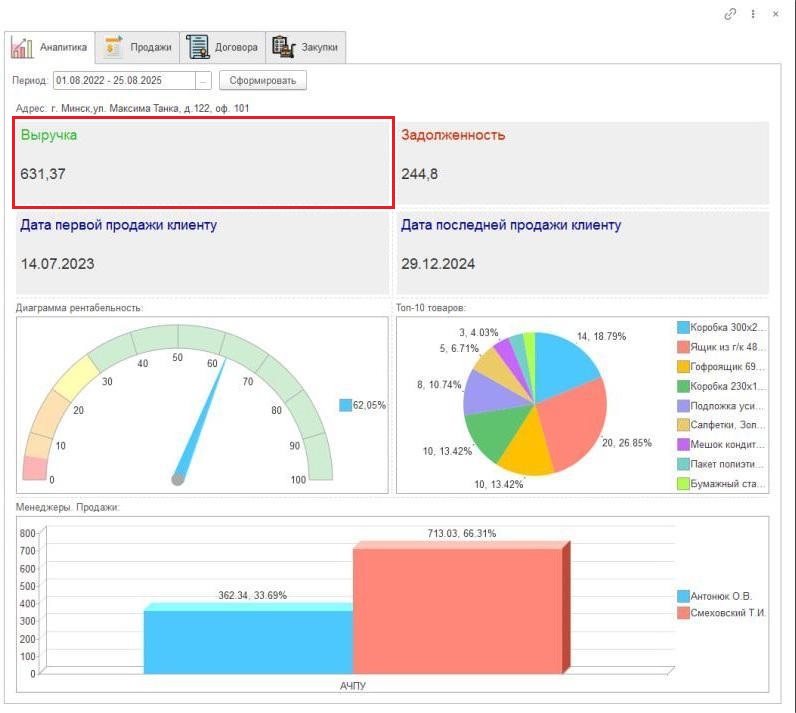The image size is (796, 713).
Task: Select the Задолженность panel
Action: [582, 162]
